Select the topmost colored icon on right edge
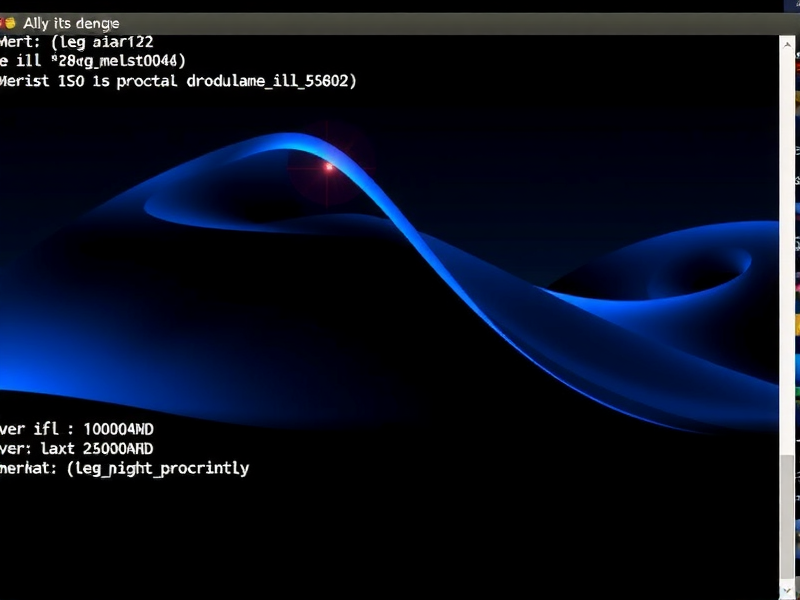 (x=797, y=55)
